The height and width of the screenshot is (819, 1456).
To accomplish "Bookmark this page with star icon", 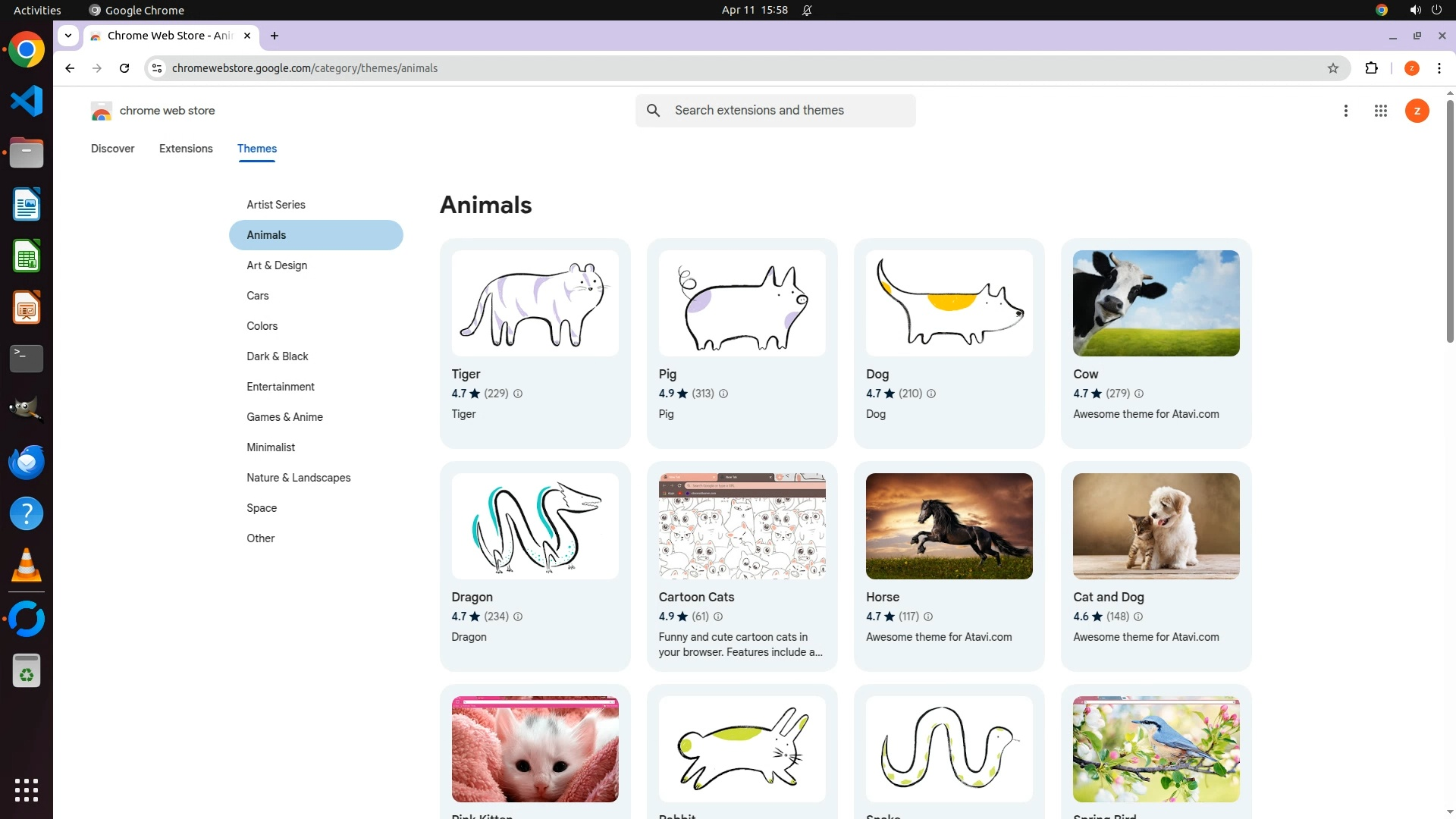I will [x=1333, y=68].
